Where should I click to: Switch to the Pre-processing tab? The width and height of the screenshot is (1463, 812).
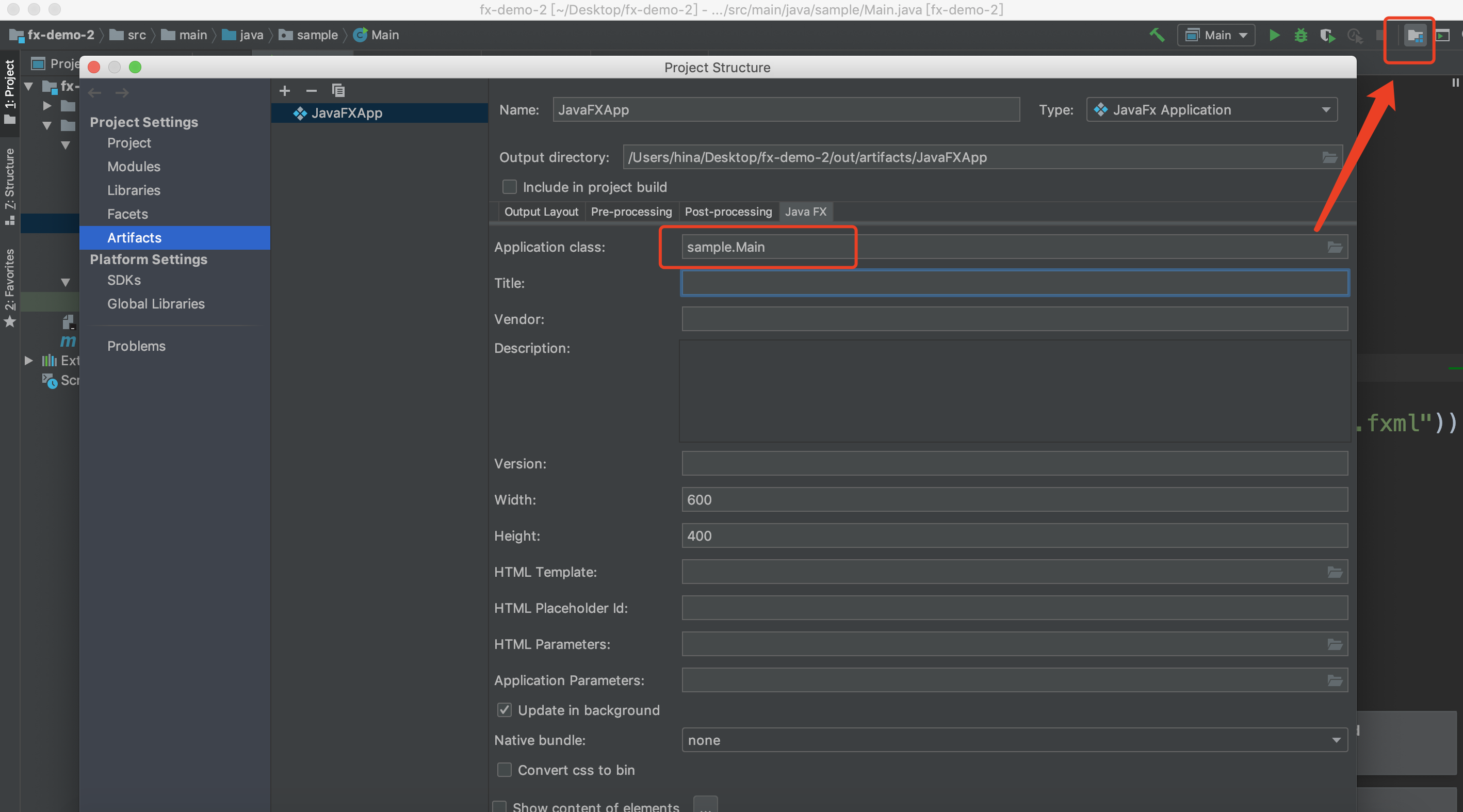631,212
